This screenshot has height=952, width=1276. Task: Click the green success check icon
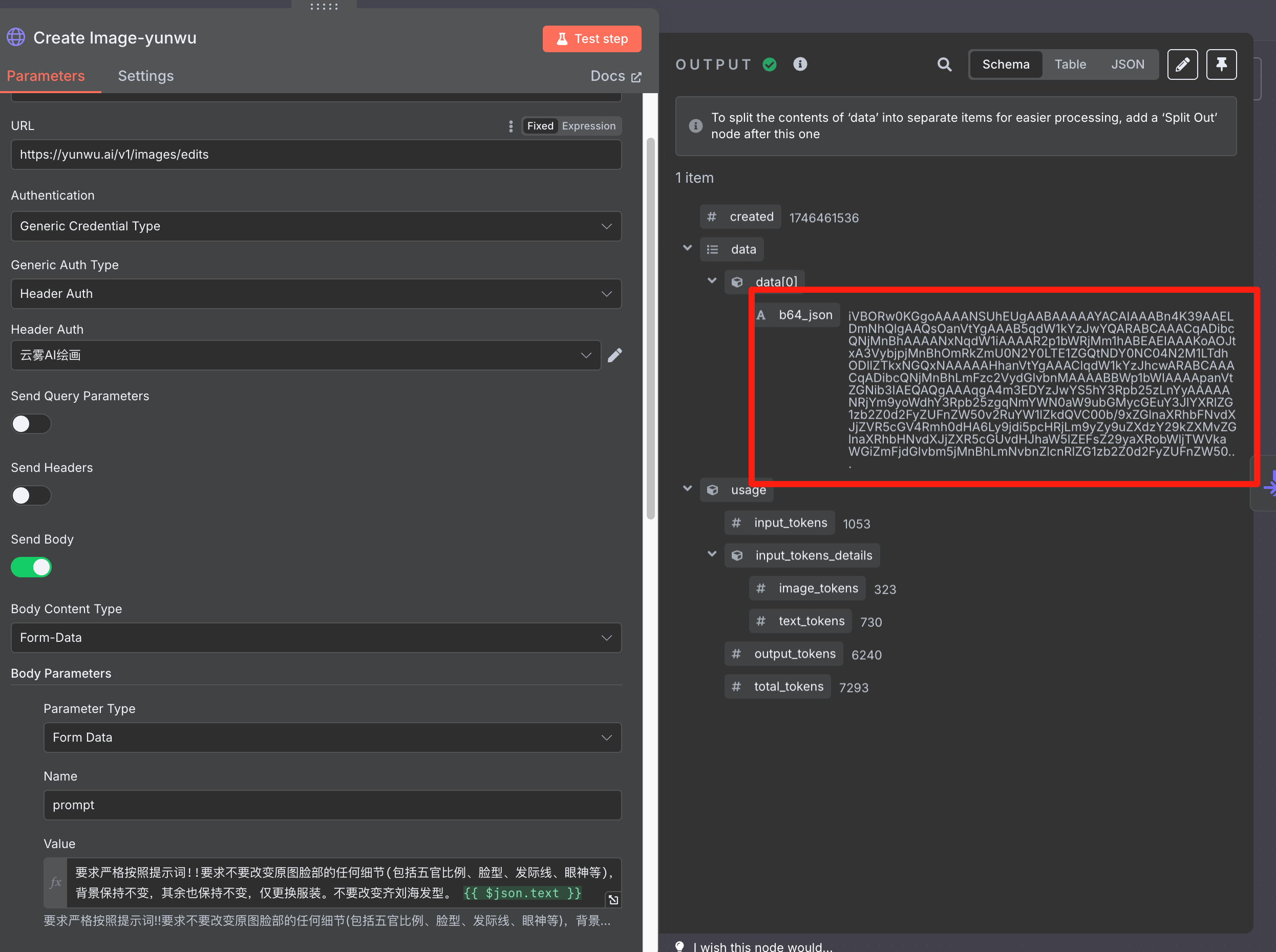(x=769, y=64)
